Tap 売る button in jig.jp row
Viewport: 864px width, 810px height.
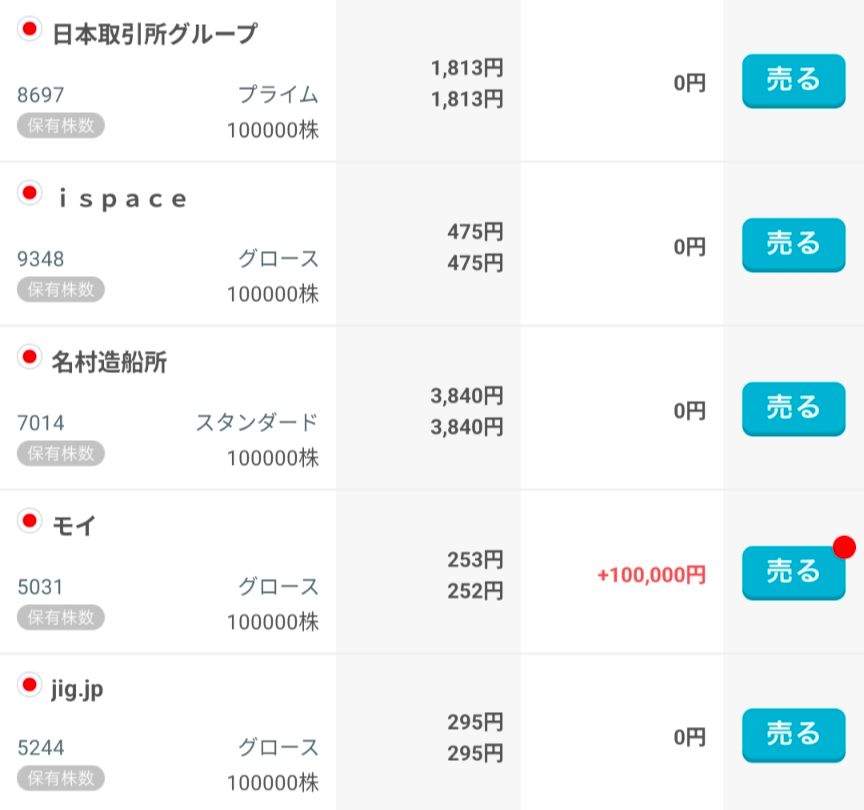click(793, 736)
